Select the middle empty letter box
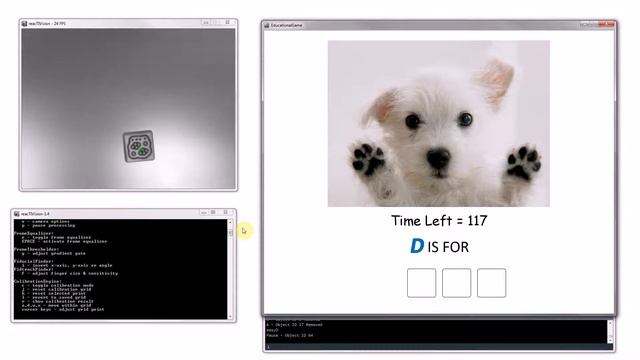Image resolution: width=640 pixels, height=360 pixels. (456, 283)
